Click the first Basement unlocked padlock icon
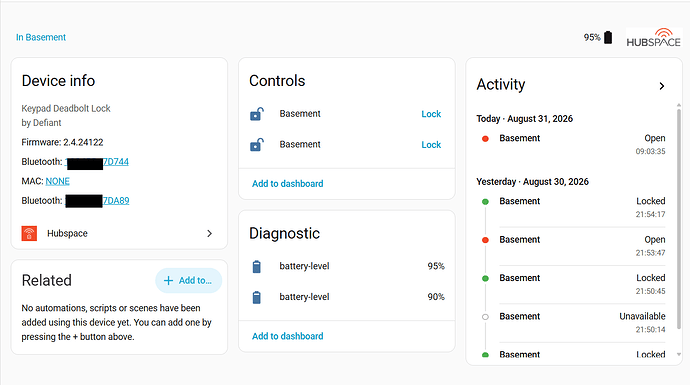The width and height of the screenshot is (690, 385). [x=257, y=114]
